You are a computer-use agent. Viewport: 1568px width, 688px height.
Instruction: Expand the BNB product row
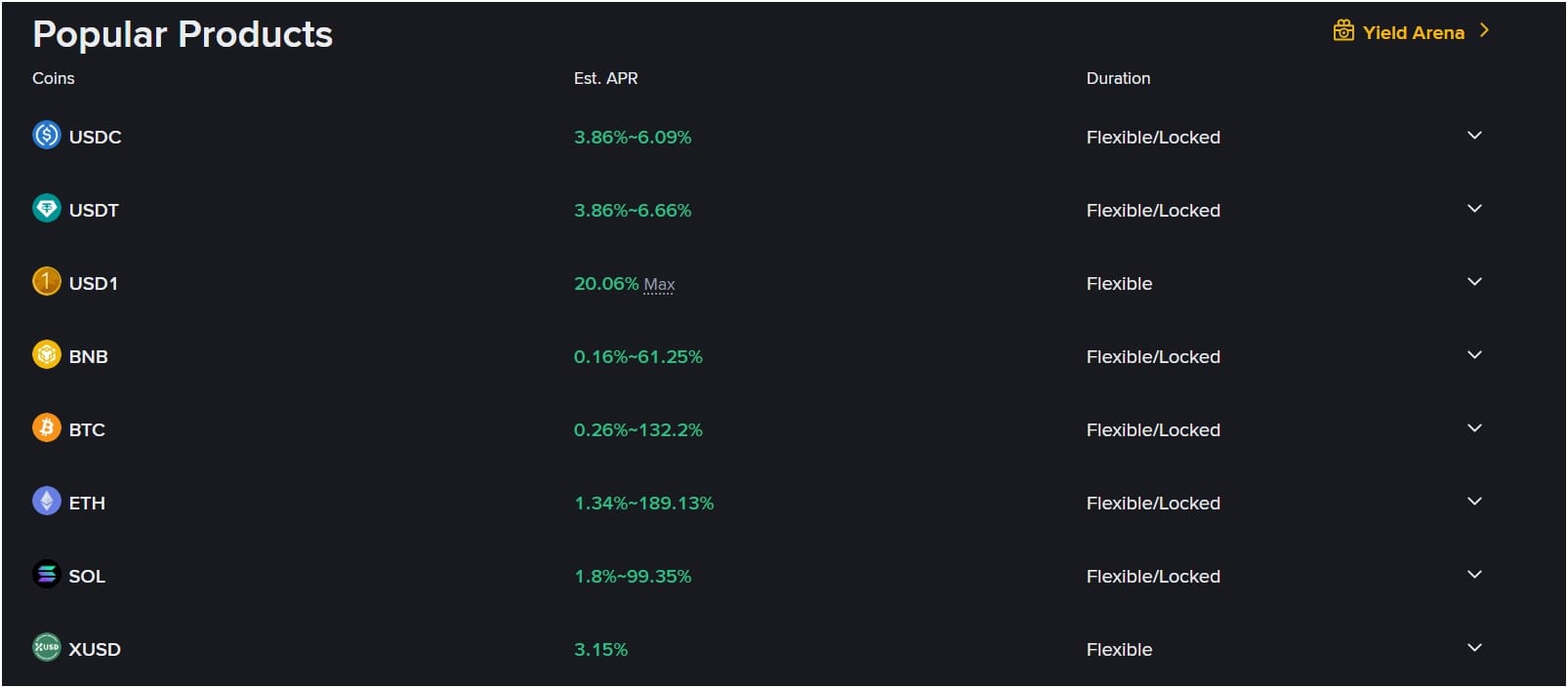[1474, 355]
